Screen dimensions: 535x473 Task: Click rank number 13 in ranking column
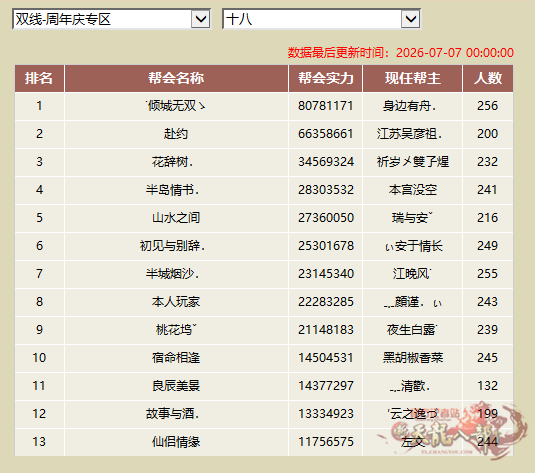pos(39,442)
